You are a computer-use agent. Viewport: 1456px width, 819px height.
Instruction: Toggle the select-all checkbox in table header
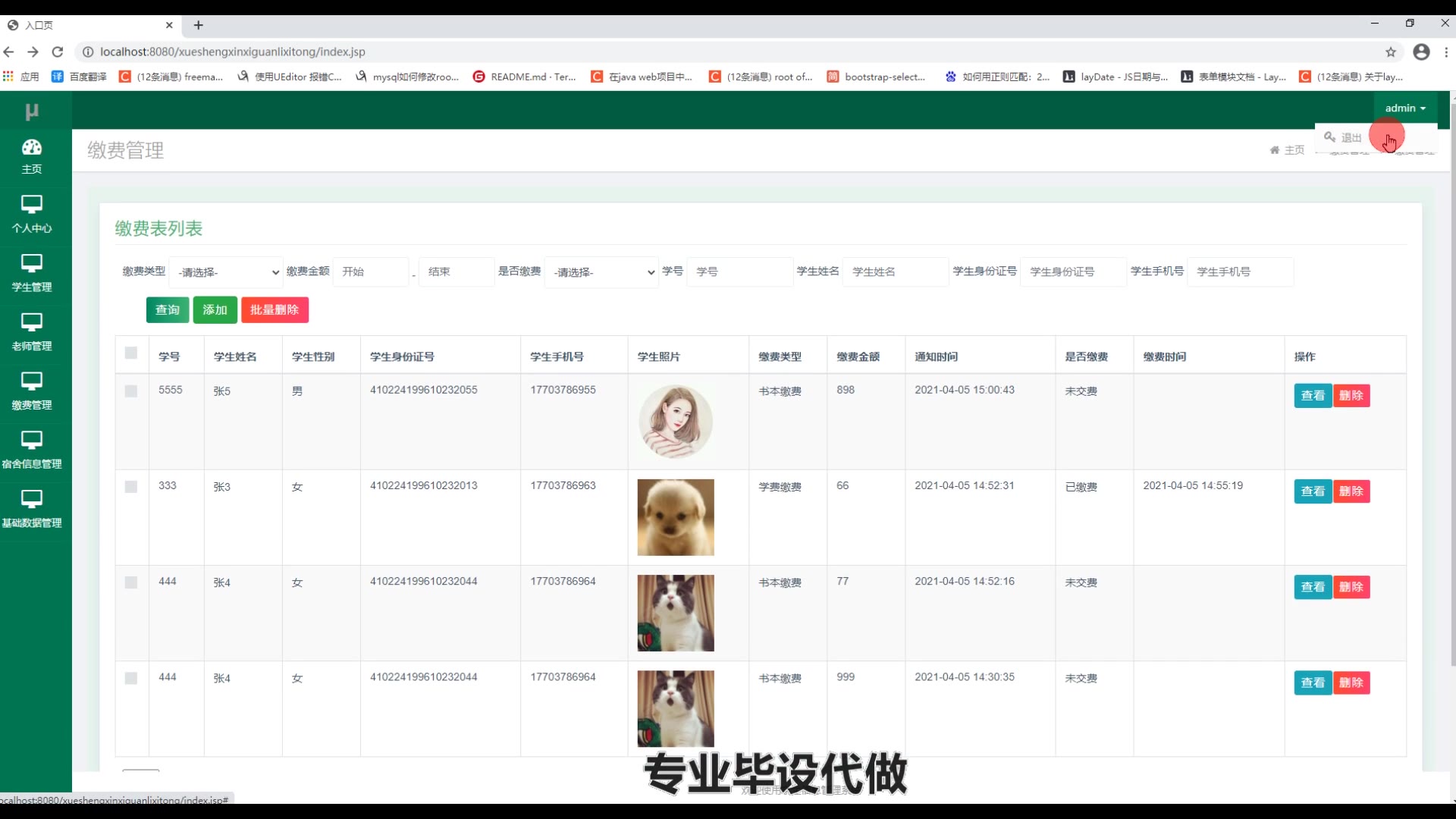(x=131, y=353)
